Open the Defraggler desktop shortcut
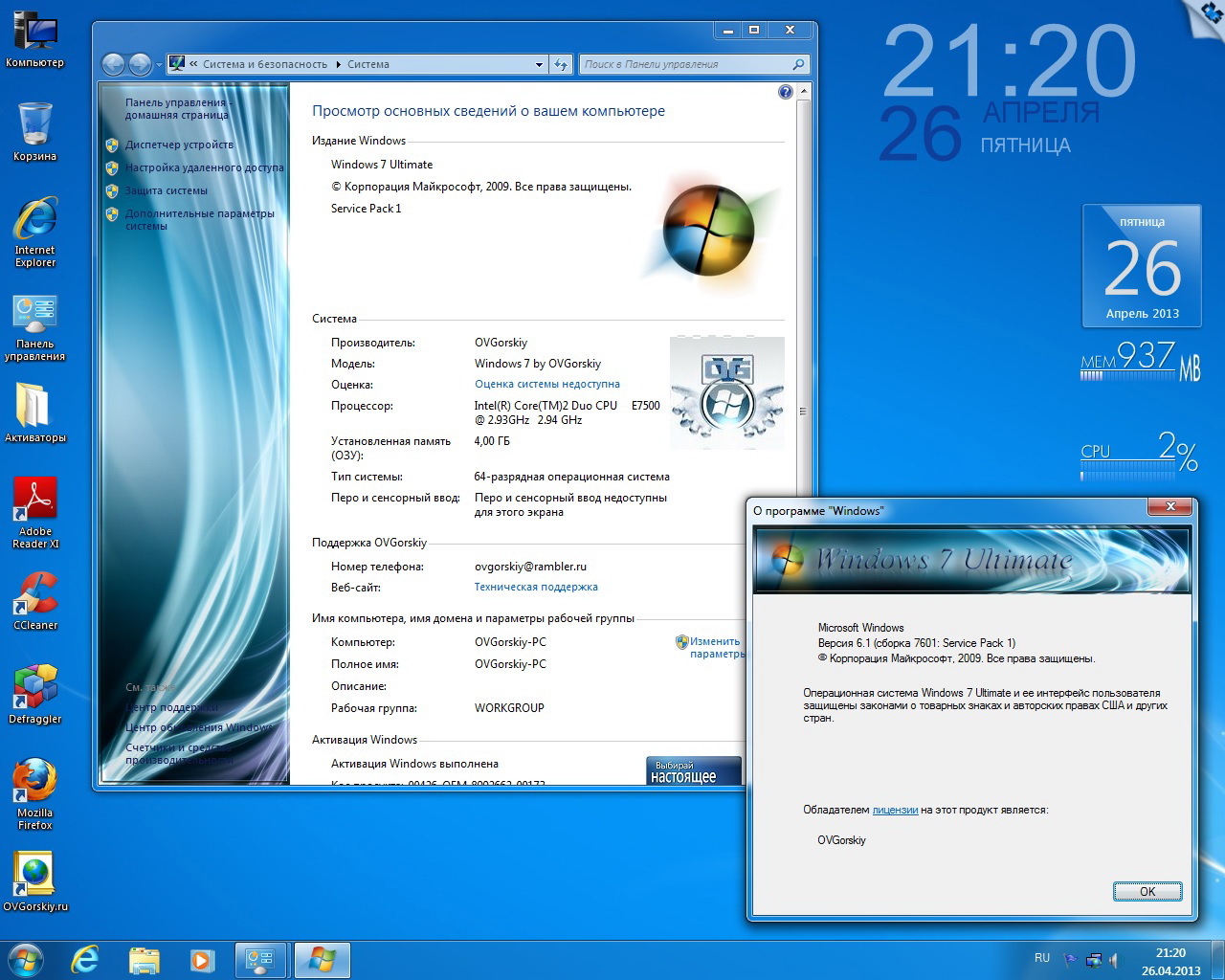The width and height of the screenshot is (1225, 980). [35, 695]
